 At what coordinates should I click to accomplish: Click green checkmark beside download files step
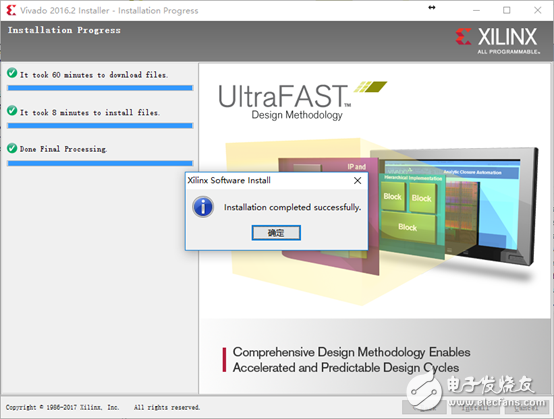click(12, 73)
